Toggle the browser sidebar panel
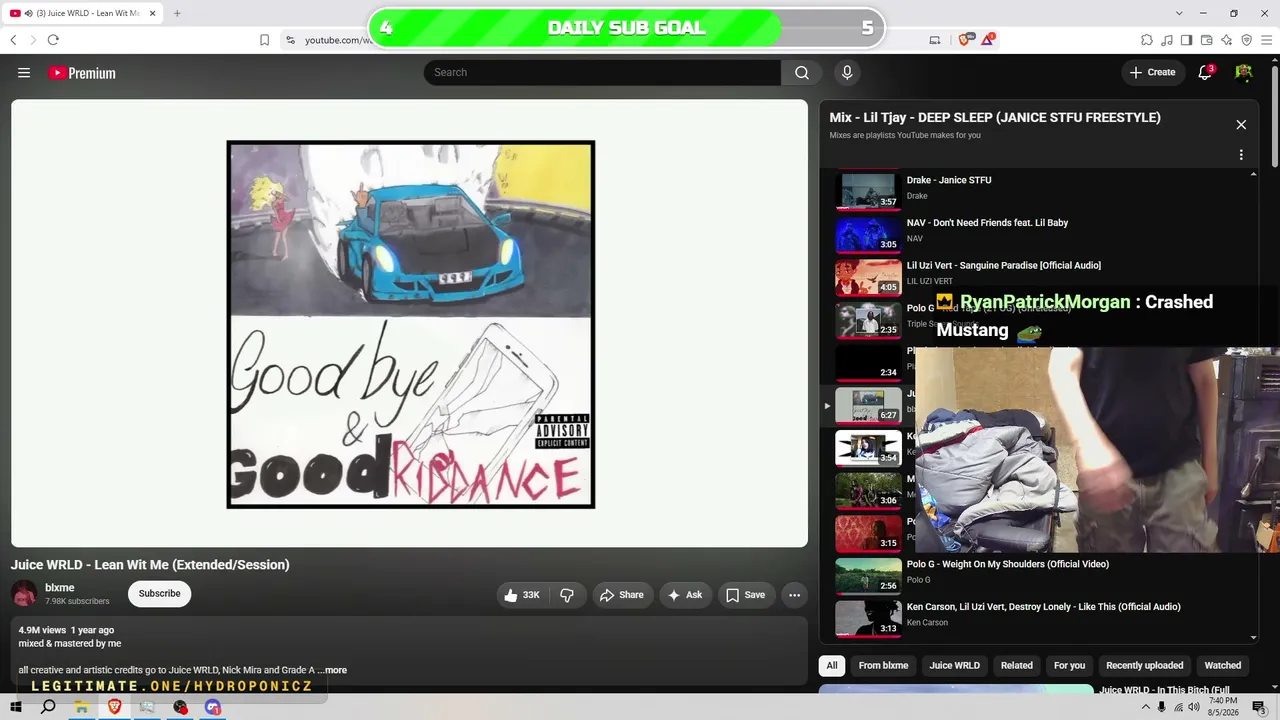The height and width of the screenshot is (720, 1280). pos(1187,40)
